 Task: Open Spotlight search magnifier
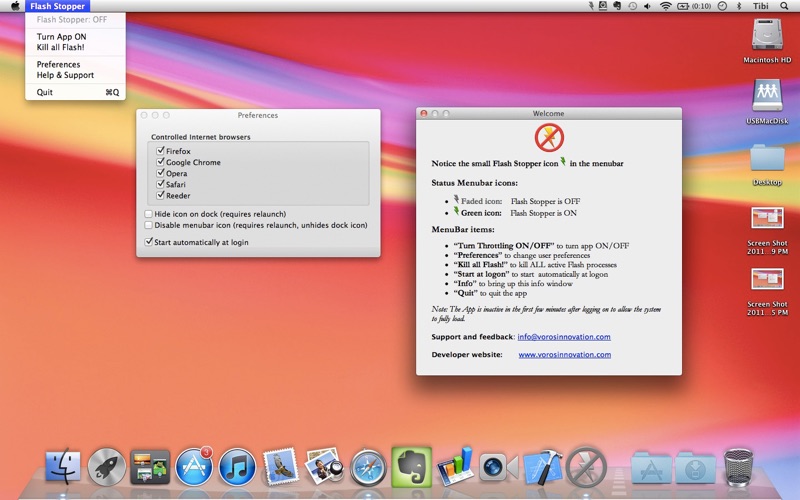coord(784,6)
